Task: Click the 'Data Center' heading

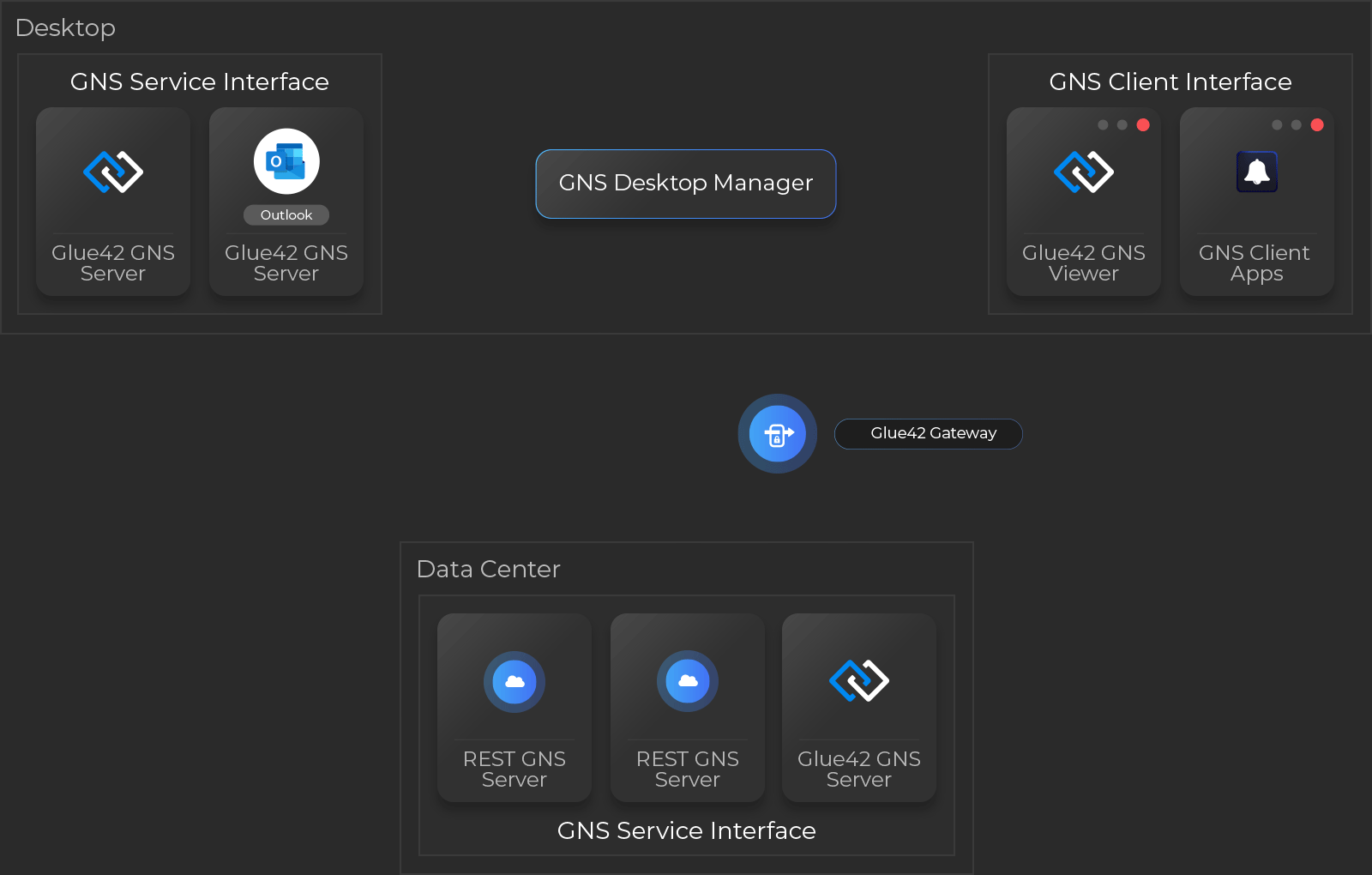Action: pos(488,569)
